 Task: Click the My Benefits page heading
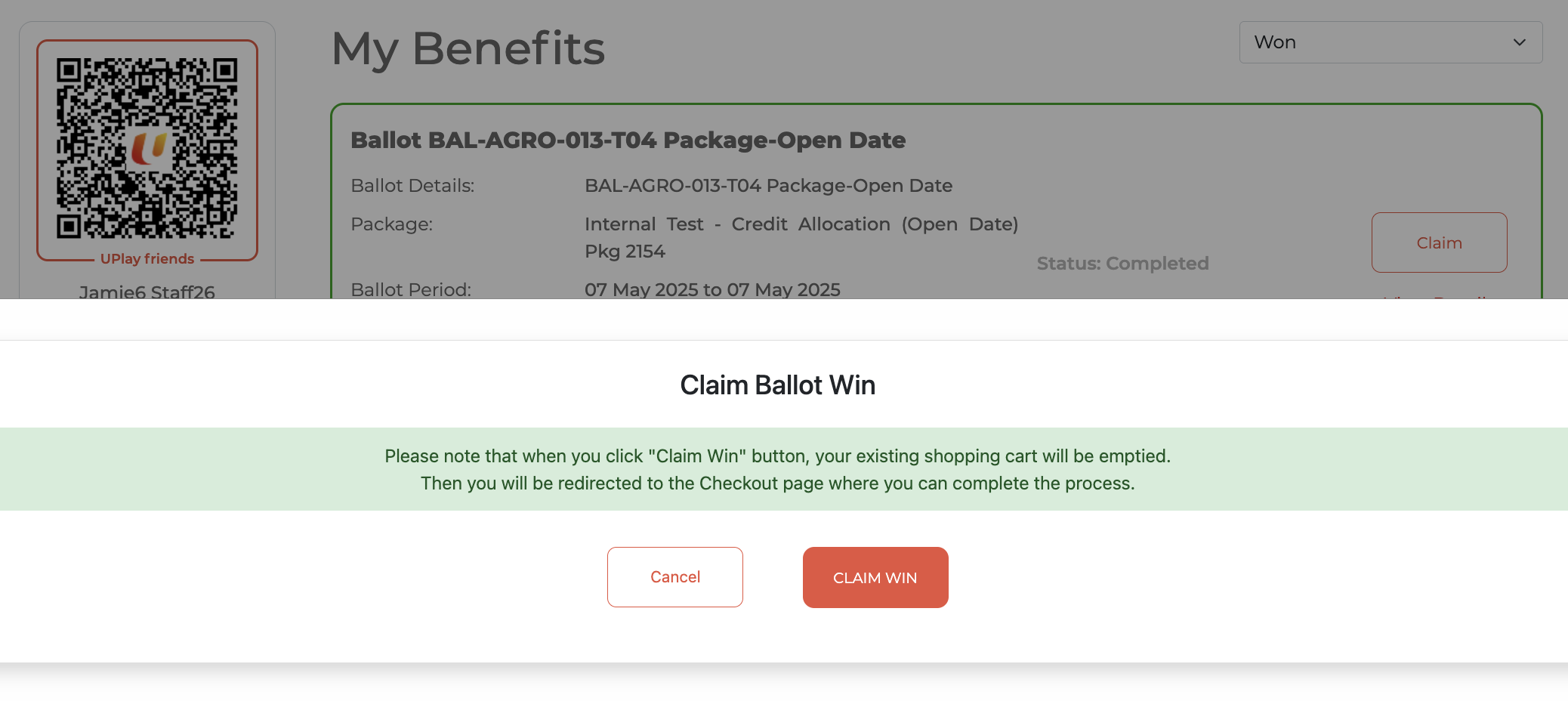468,48
